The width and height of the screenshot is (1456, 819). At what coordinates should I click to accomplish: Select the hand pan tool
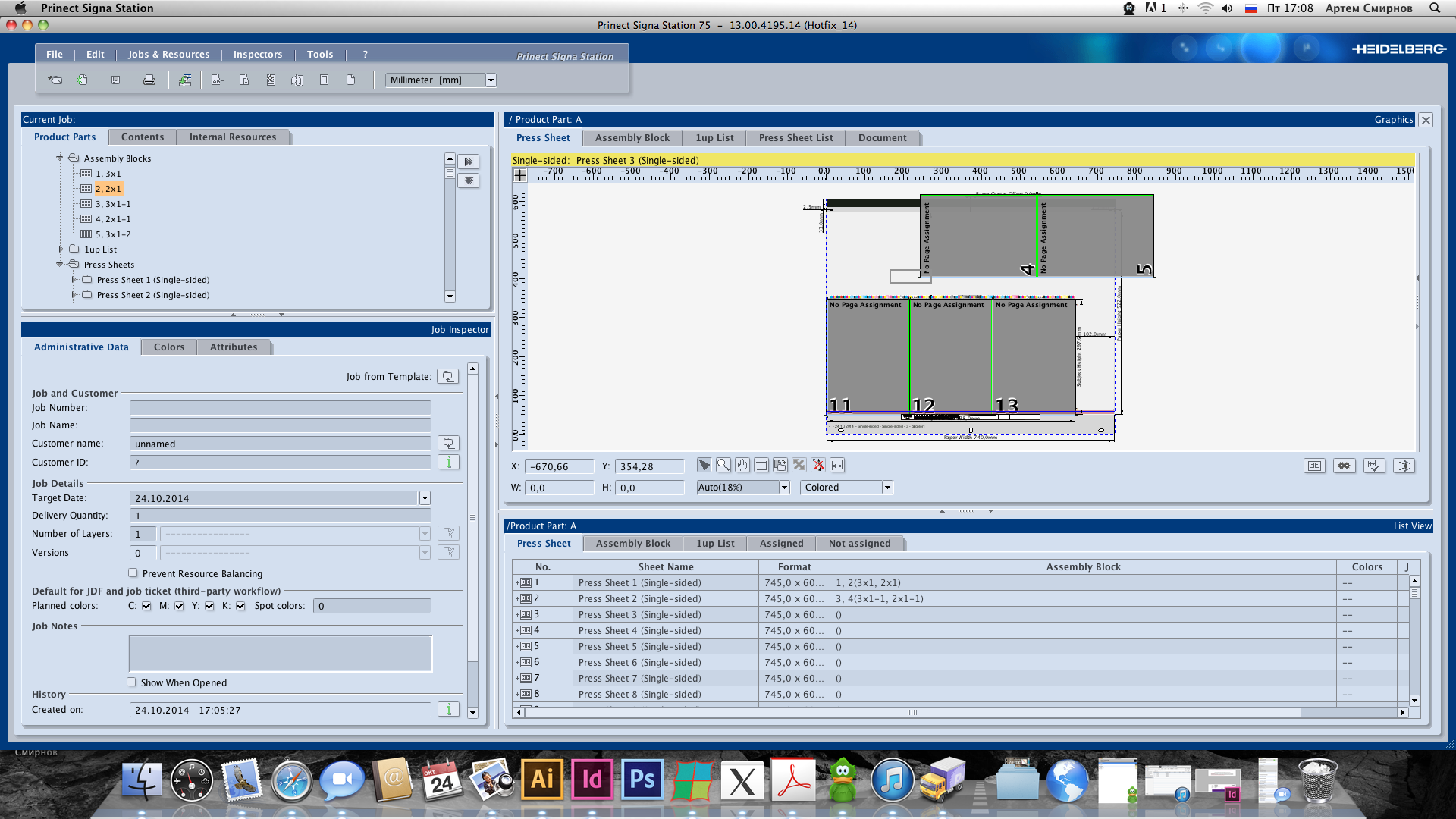(742, 465)
